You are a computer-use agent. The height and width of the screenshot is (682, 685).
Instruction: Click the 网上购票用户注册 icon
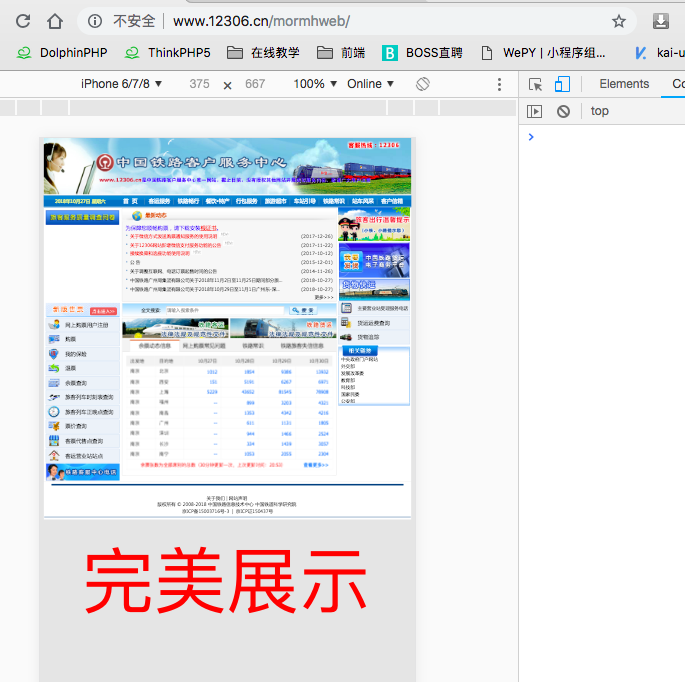(54, 325)
